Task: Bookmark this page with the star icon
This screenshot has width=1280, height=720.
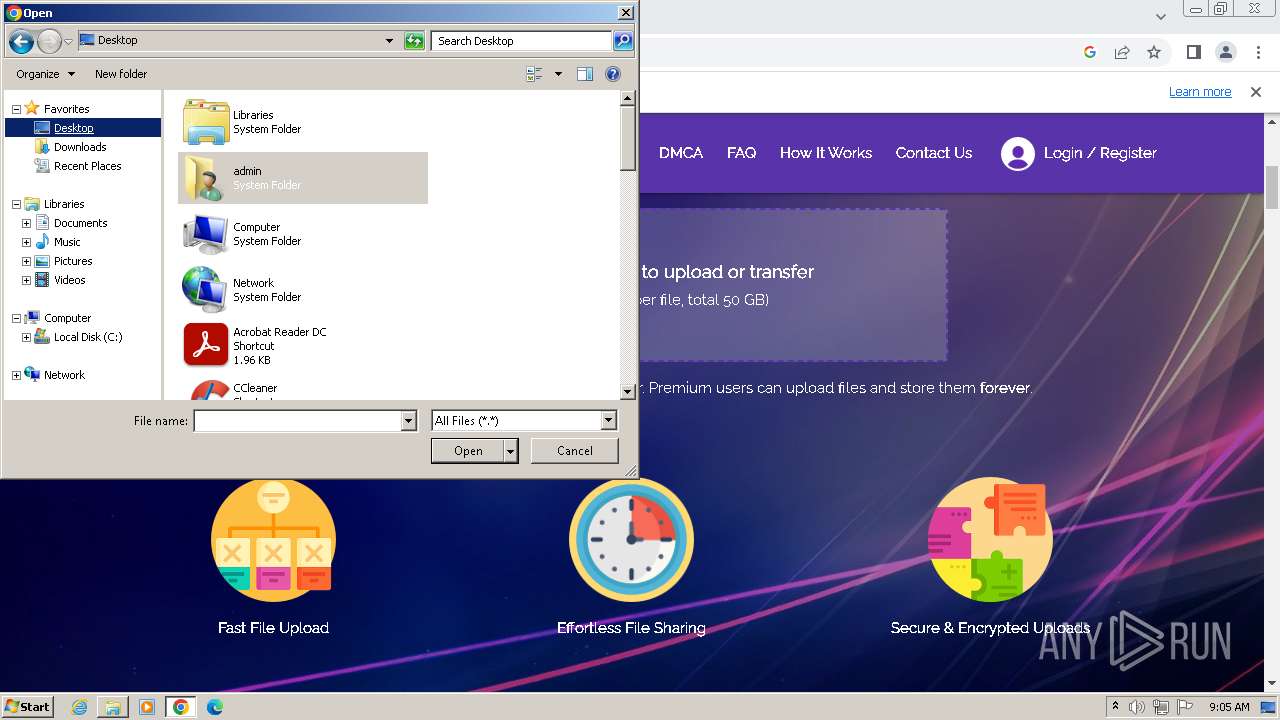Action: 1154,52
